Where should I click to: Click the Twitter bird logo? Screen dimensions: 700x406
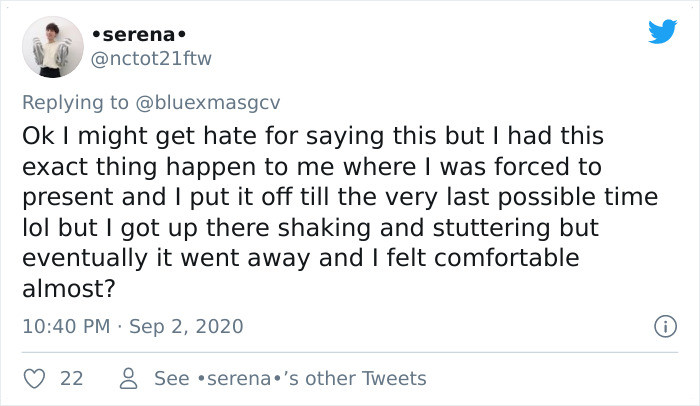[x=662, y=32]
